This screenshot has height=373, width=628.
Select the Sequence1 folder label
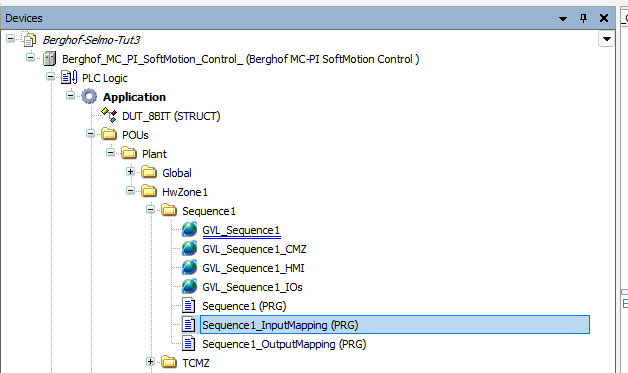point(209,211)
